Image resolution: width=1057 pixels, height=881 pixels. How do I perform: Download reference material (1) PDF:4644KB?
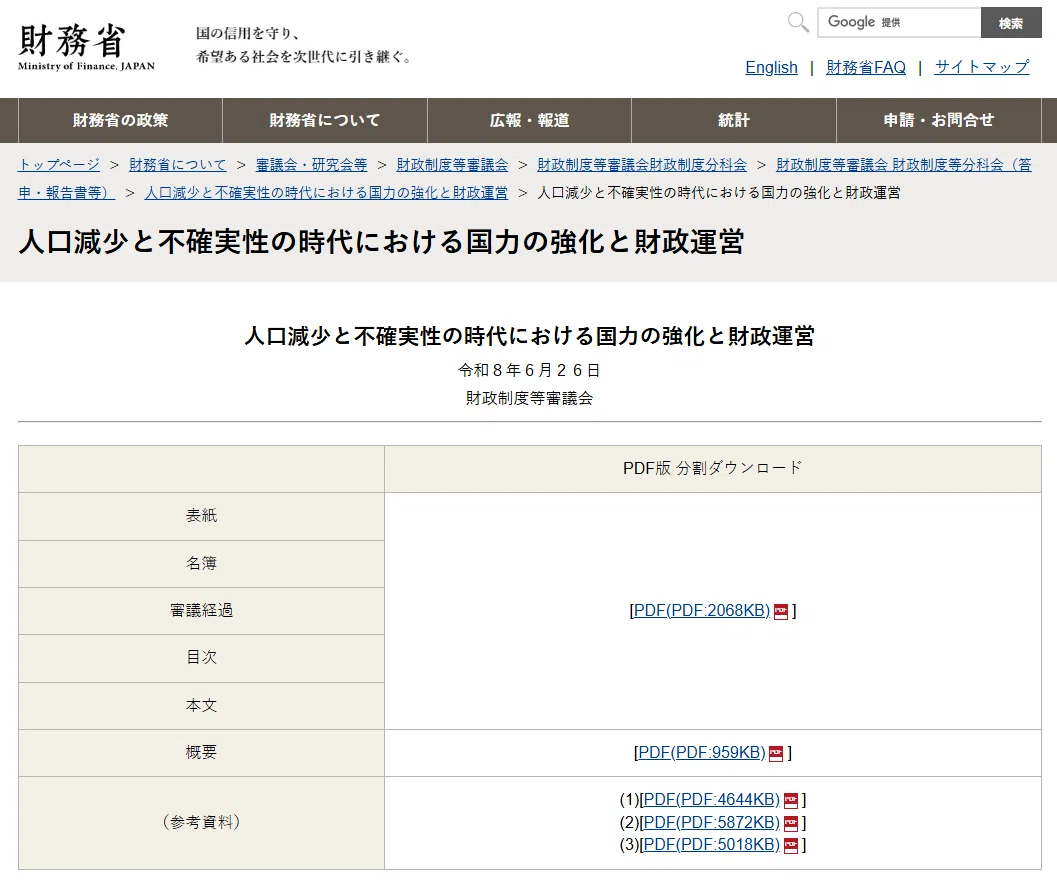(x=711, y=800)
